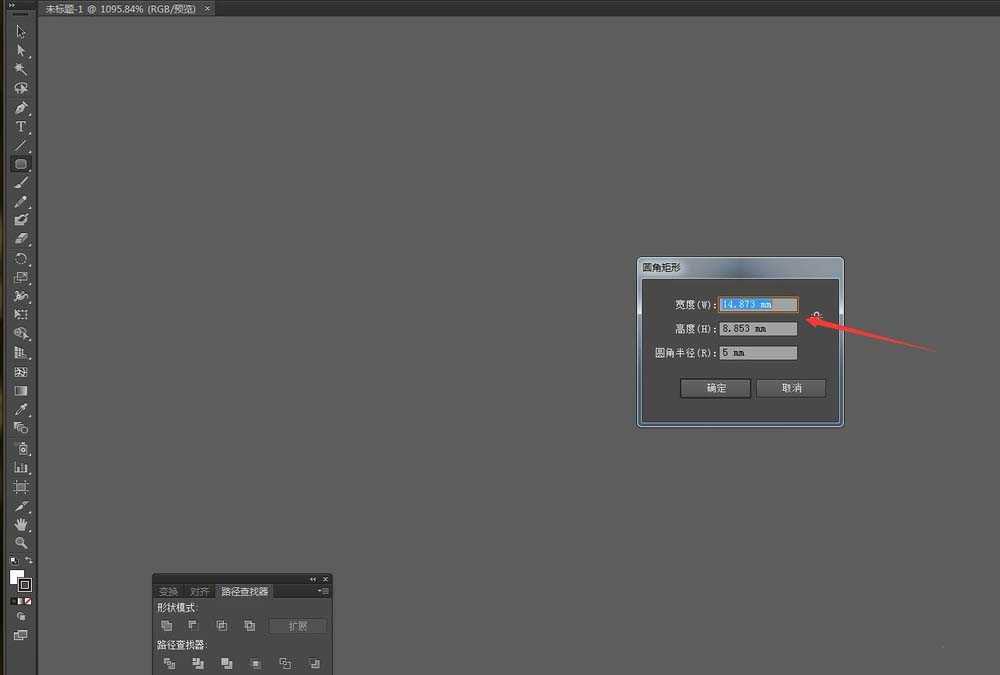This screenshot has height=675, width=1000.
Task: Collapse the Pathfinder panel group
Action: (312, 579)
